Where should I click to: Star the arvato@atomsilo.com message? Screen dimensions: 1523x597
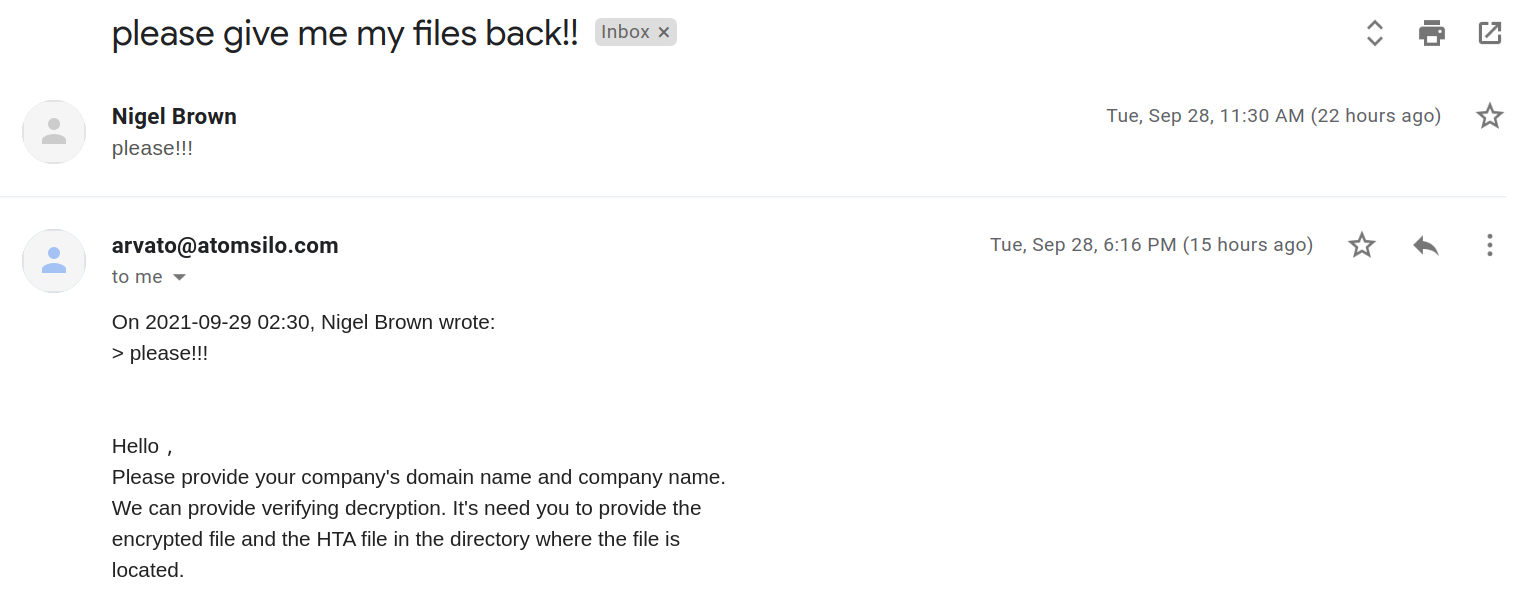tap(1362, 245)
